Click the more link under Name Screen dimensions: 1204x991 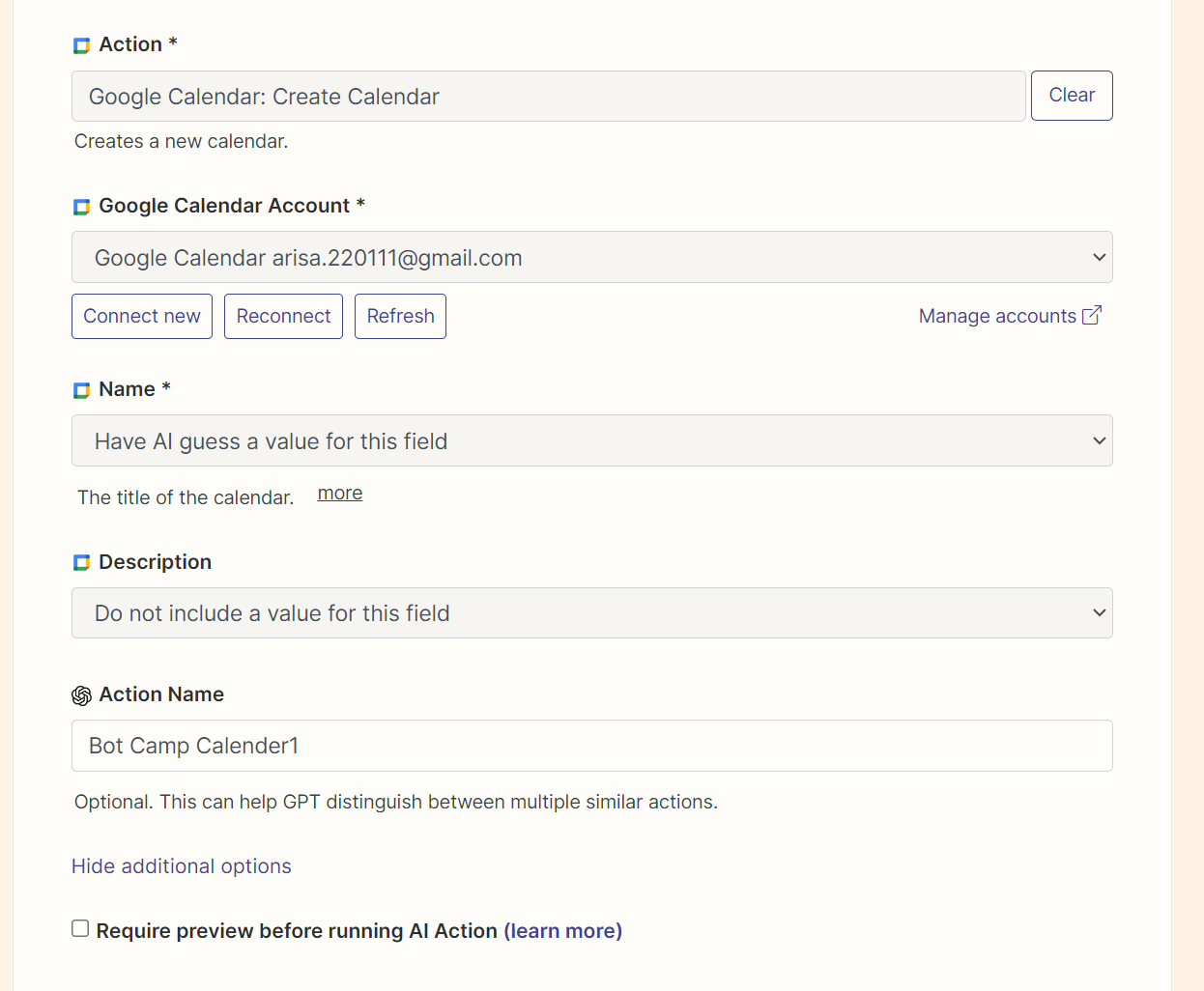(x=340, y=494)
